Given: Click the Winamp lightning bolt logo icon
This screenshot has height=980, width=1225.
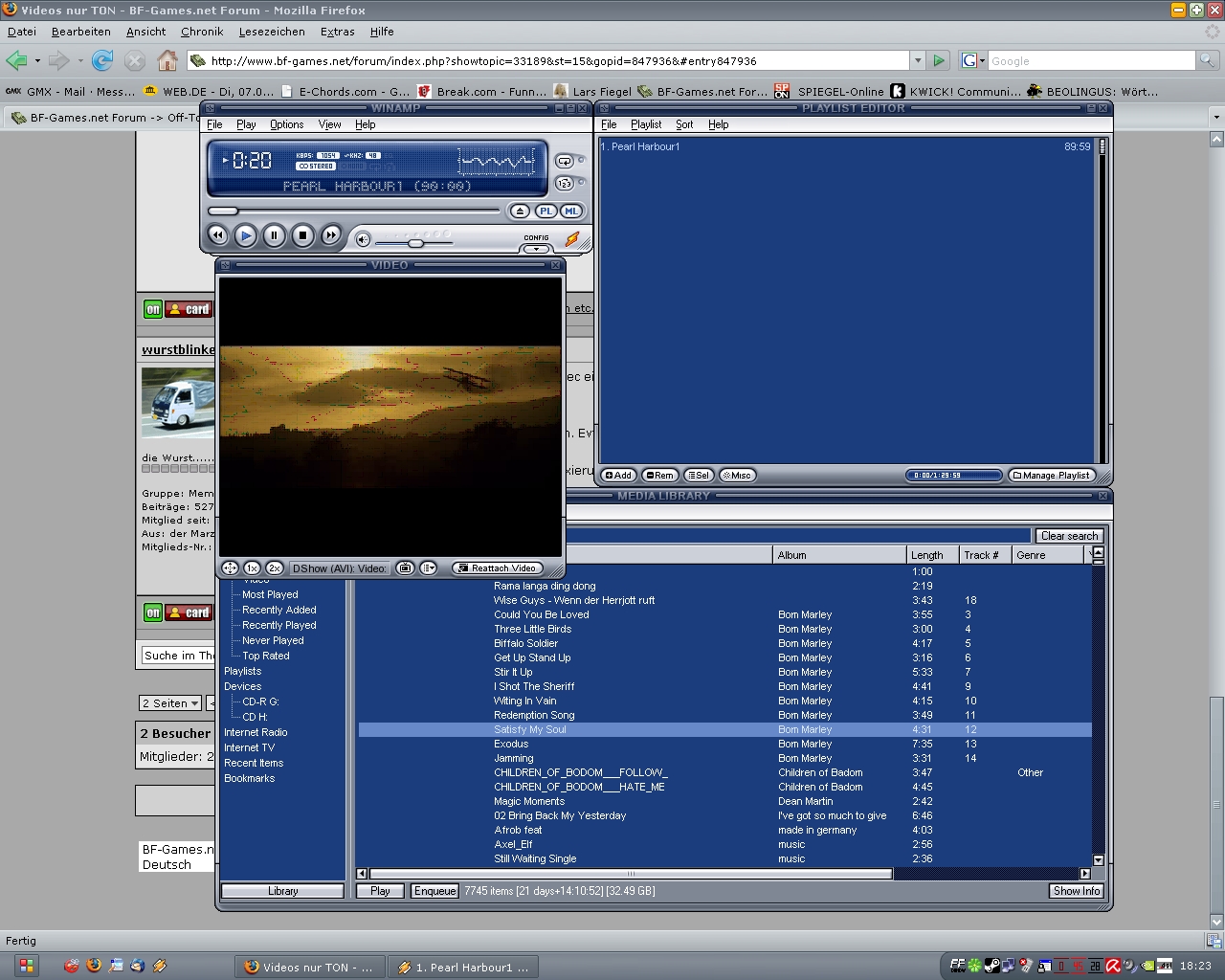Looking at the screenshot, I should [572, 239].
